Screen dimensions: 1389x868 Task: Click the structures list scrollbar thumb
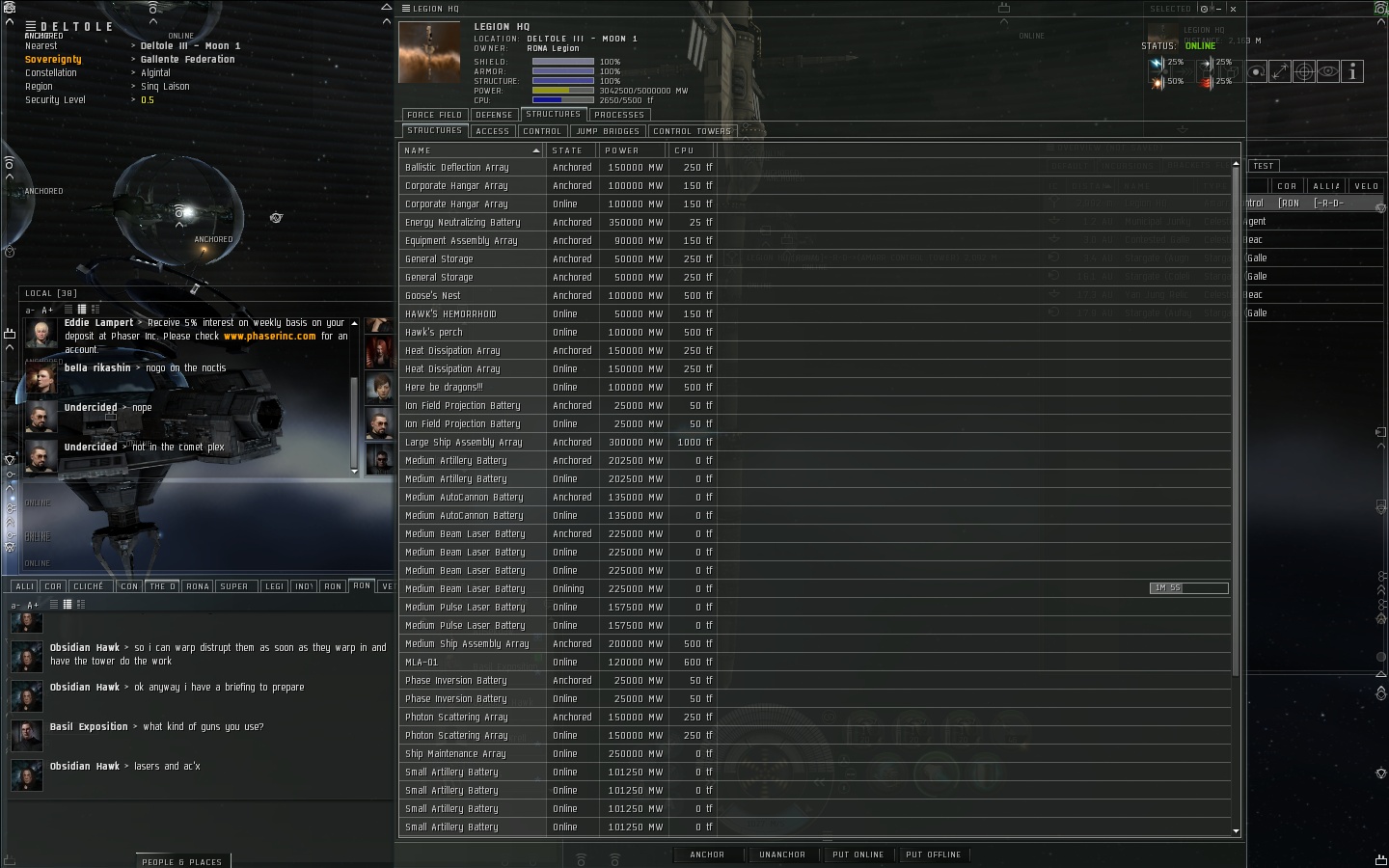coord(1236,422)
